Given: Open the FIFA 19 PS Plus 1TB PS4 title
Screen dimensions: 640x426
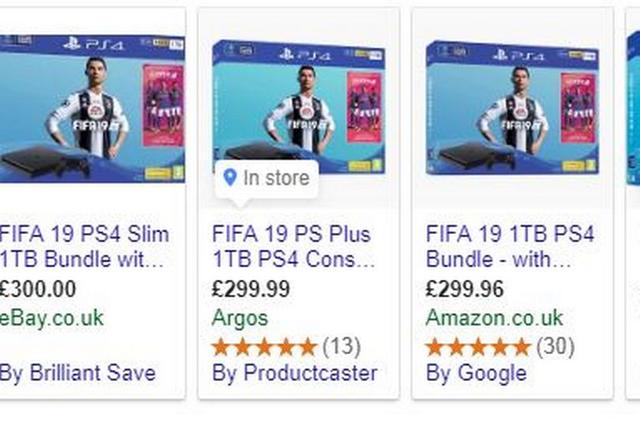Looking at the screenshot, I should click(x=294, y=247).
